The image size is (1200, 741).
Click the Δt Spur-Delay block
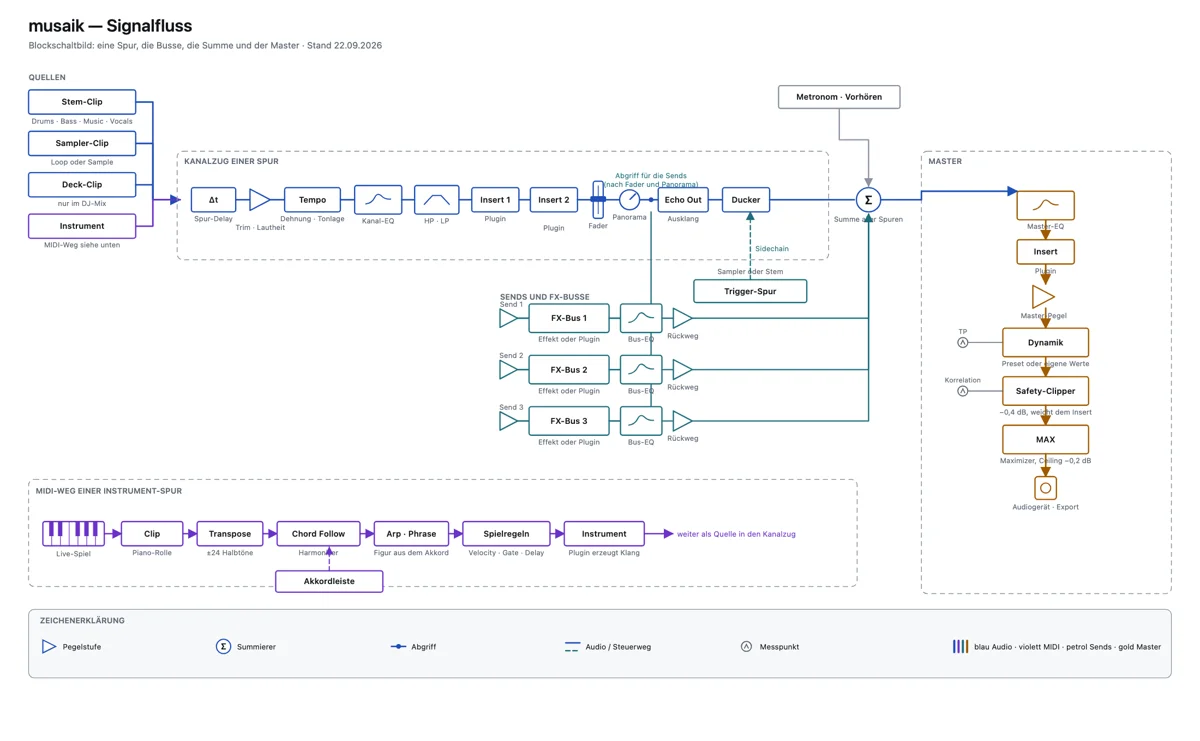pyautogui.click(x=213, y=200)
